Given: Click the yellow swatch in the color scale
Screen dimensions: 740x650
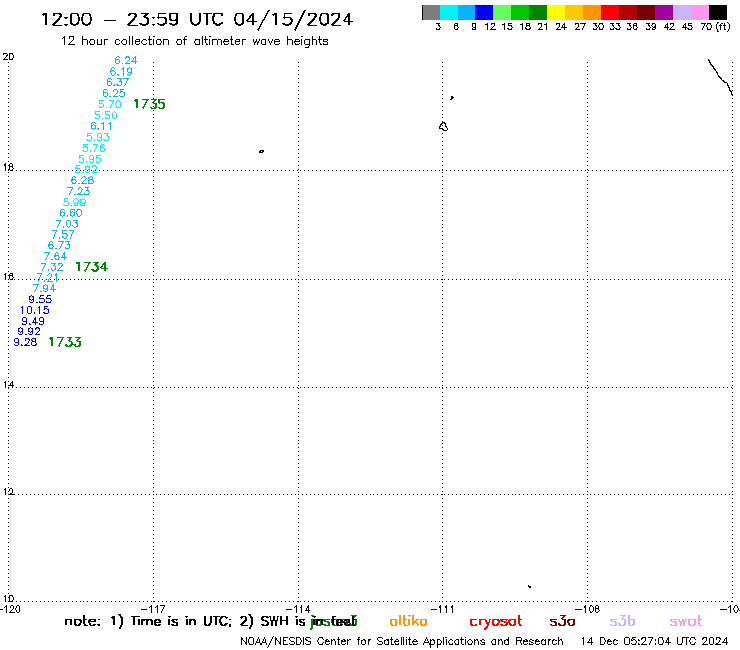Looking at the screenshot, I should pos(556,12).
